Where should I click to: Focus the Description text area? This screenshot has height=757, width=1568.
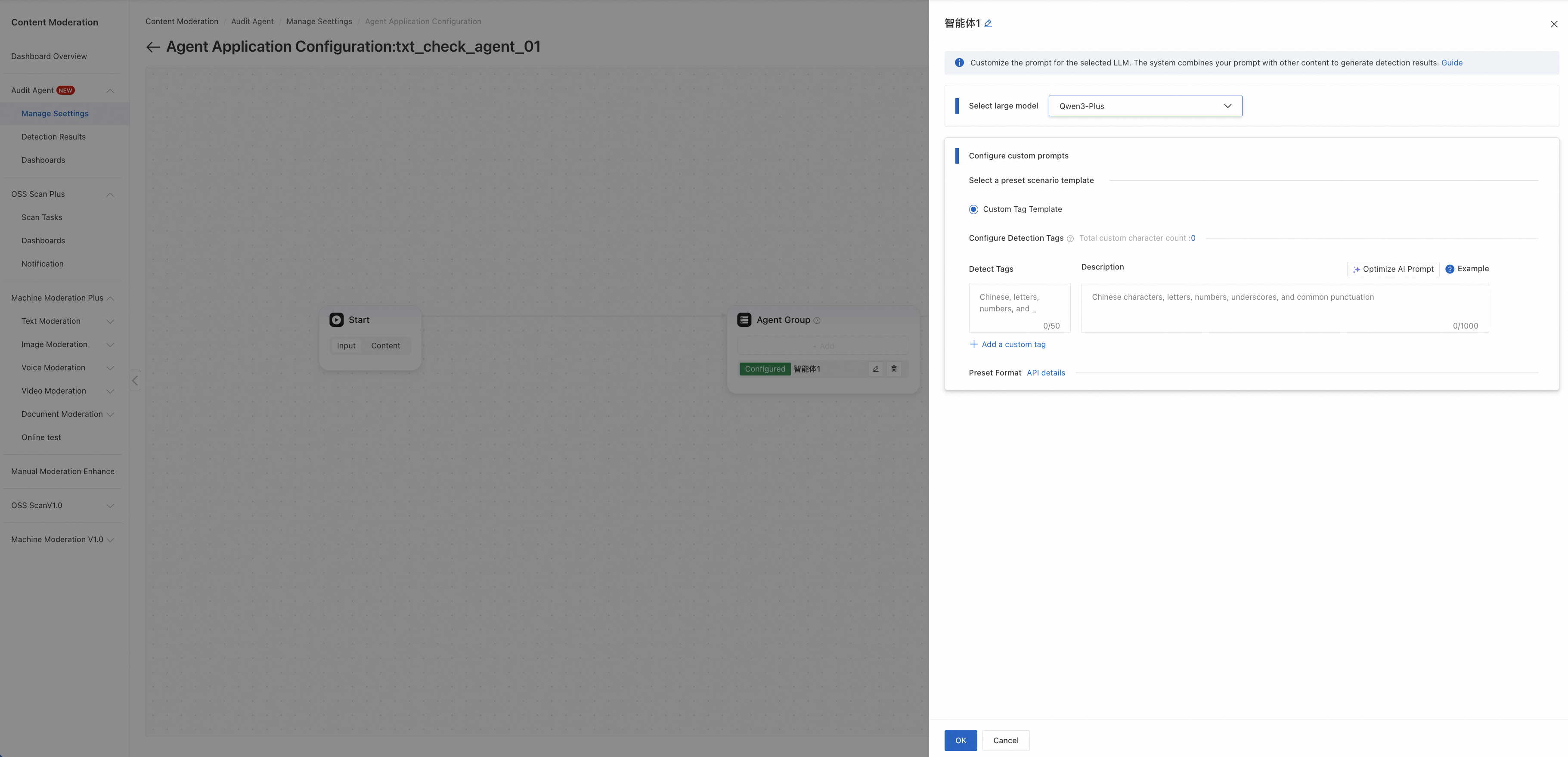(x=1284, y=307)
